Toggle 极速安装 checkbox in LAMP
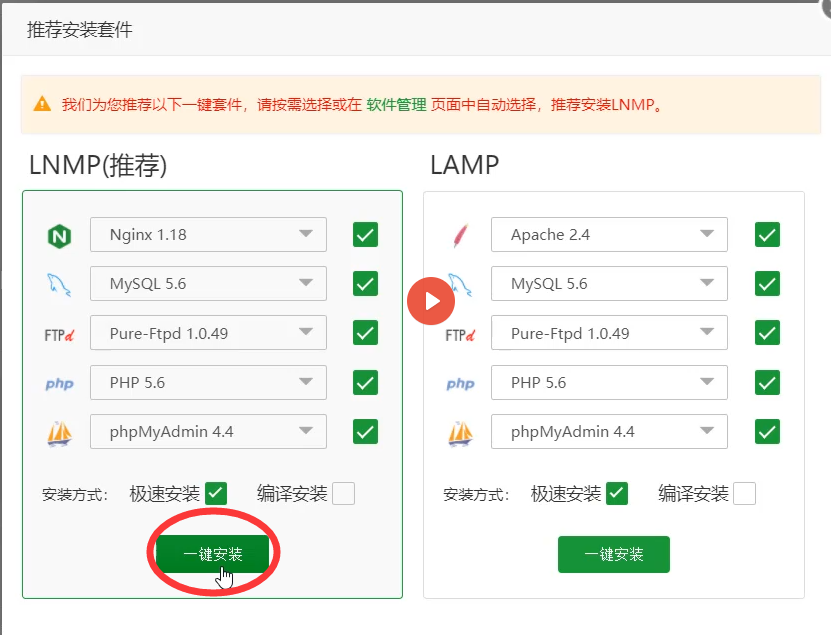 point(617,493)
